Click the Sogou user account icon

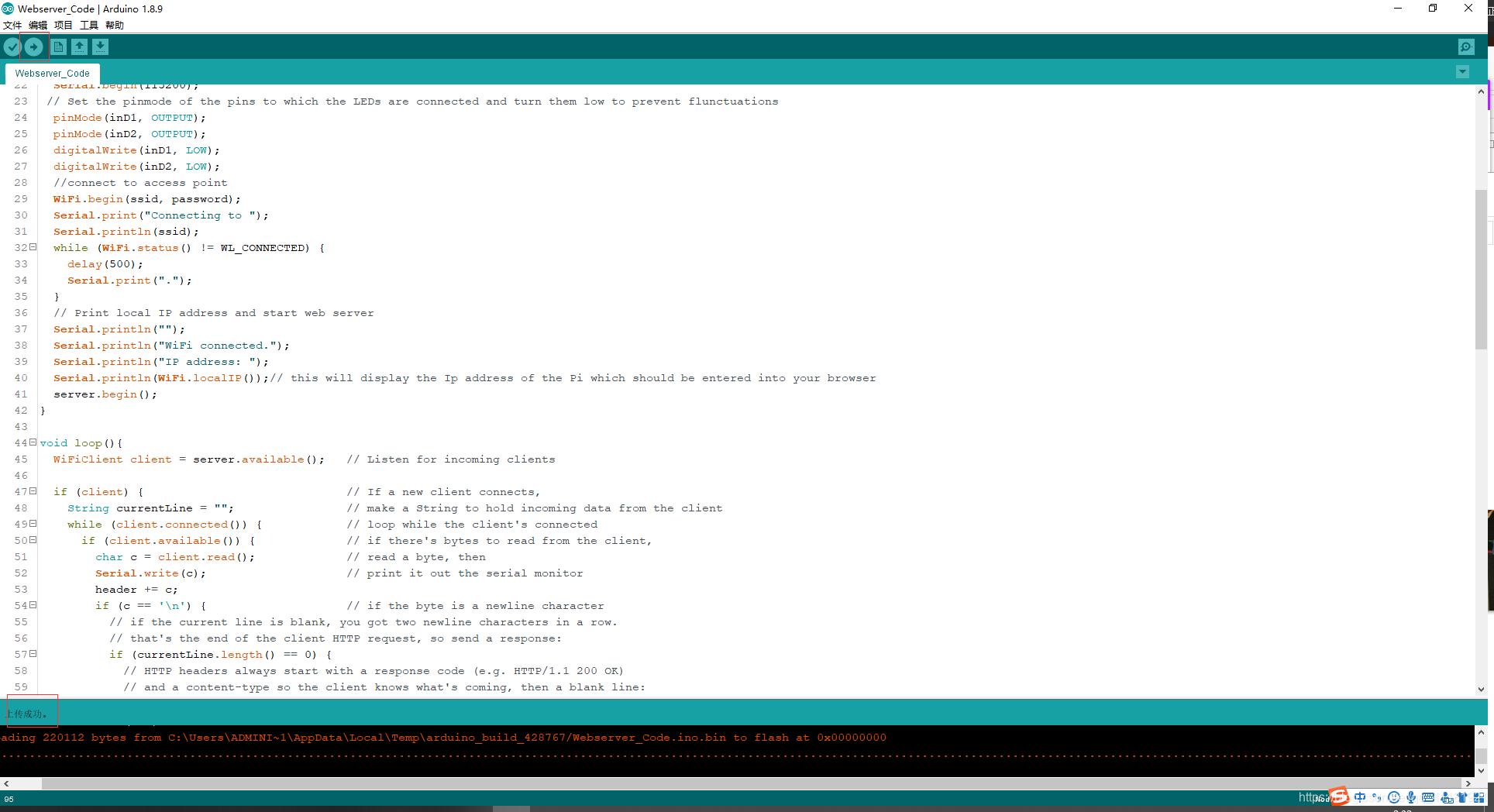coord(1447,797)
